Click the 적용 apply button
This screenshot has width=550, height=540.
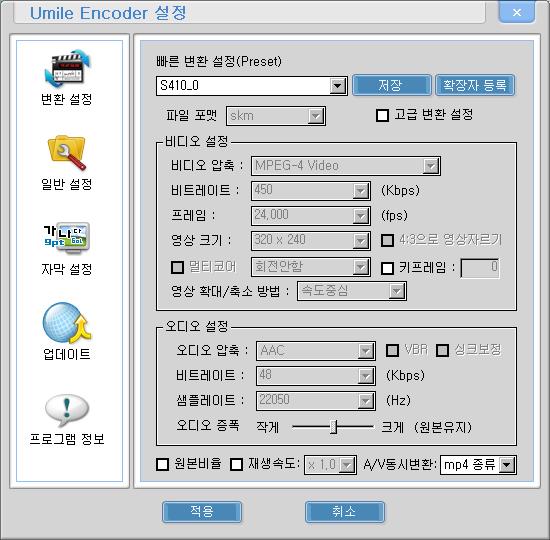click(x=202, y=512)
